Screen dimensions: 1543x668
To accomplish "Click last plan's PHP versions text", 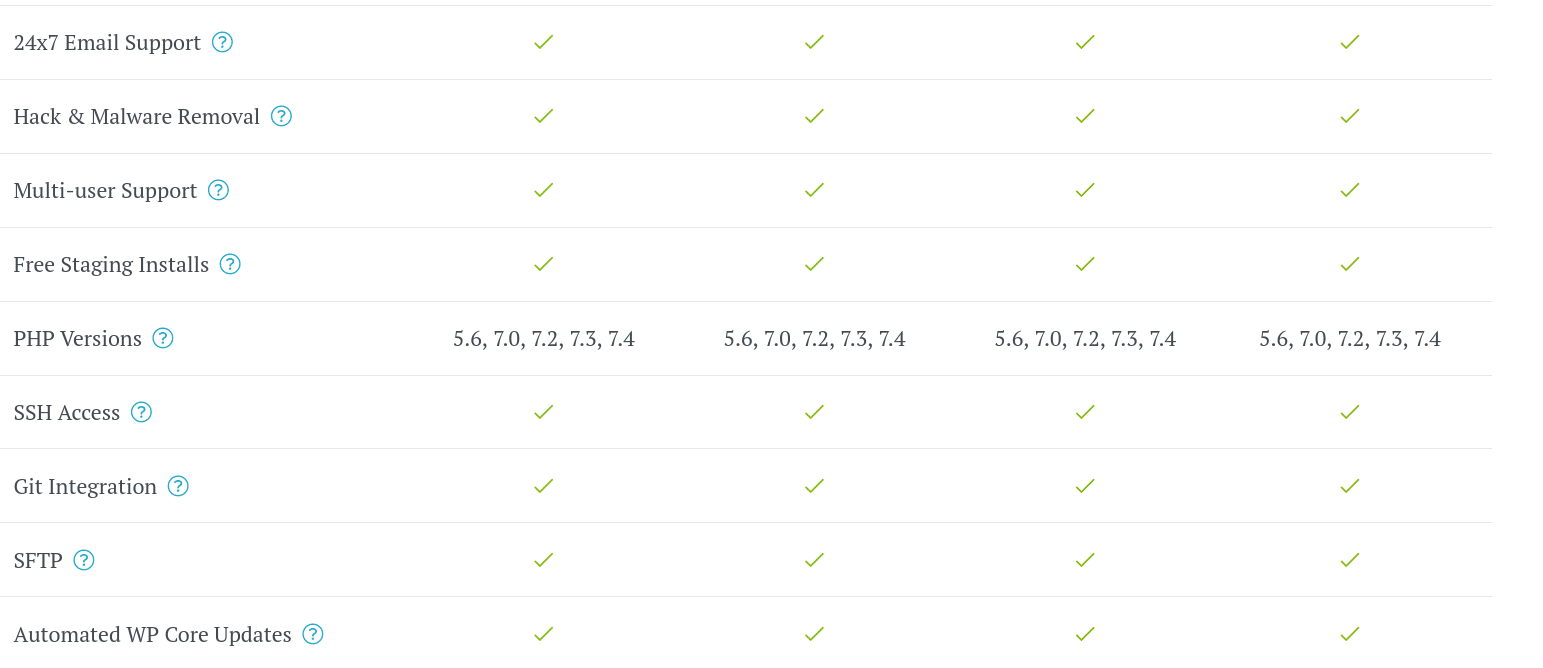I will coord(1349,339).
